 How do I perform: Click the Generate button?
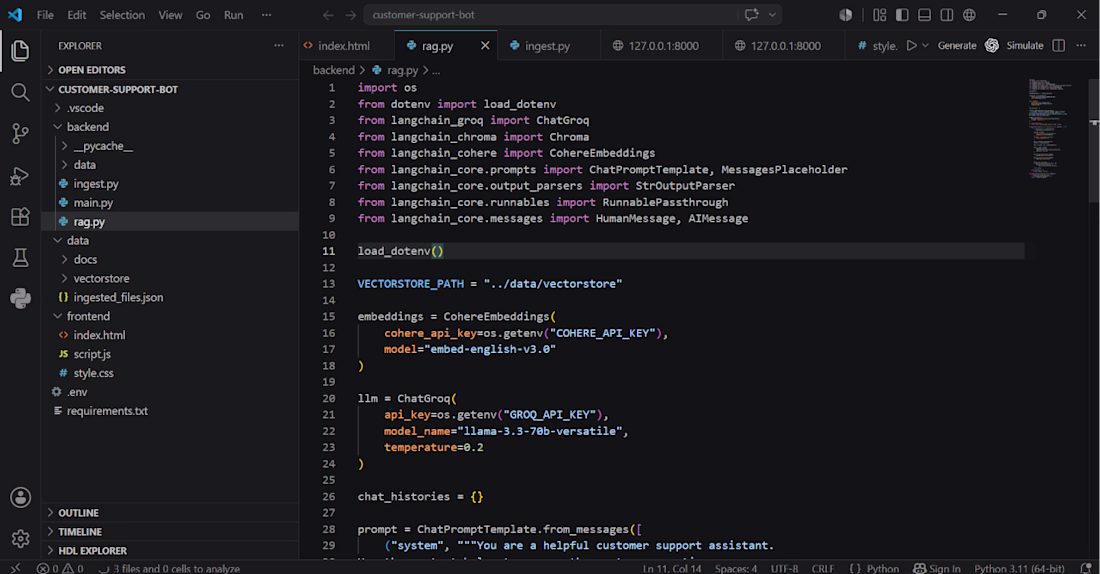957,46
